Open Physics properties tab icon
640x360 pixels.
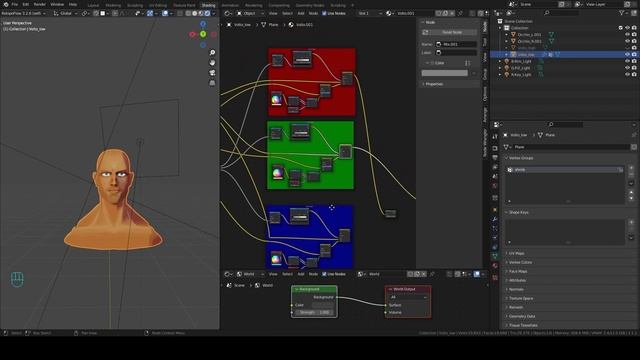coord(495,238)
